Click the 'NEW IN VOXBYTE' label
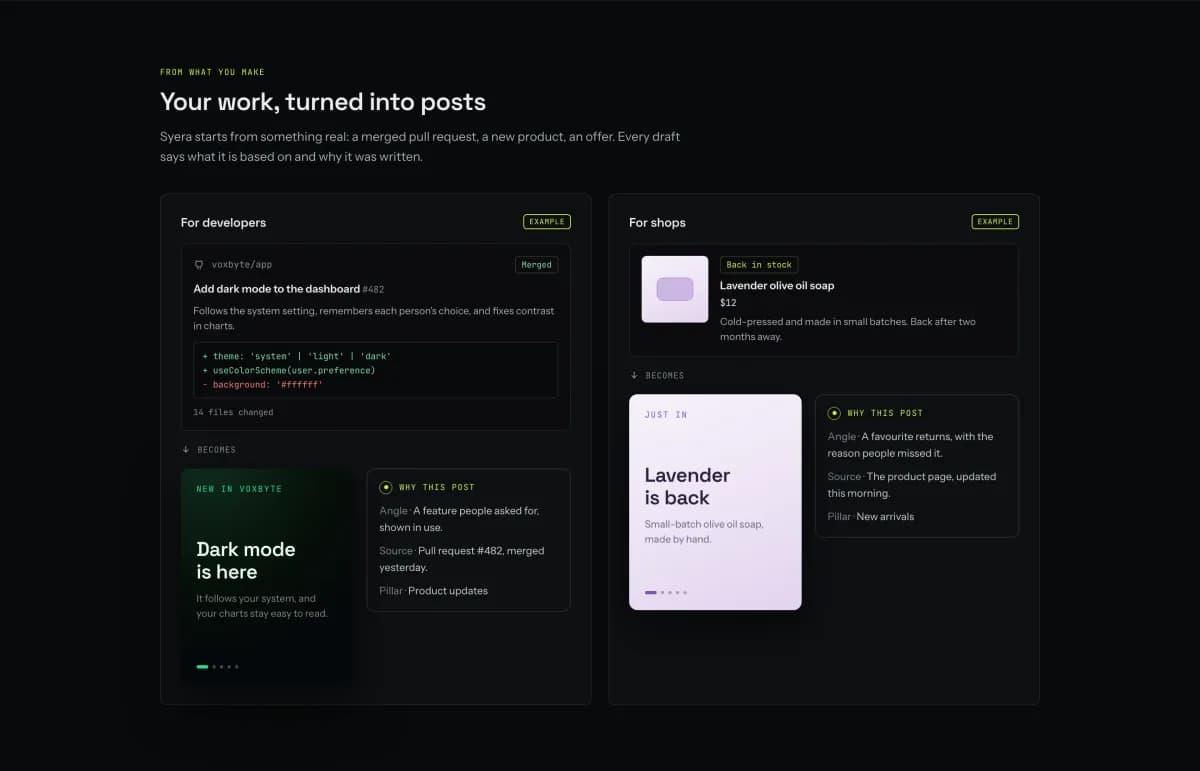The height and width of the screenshot is (771, 1200). point(239,489)
